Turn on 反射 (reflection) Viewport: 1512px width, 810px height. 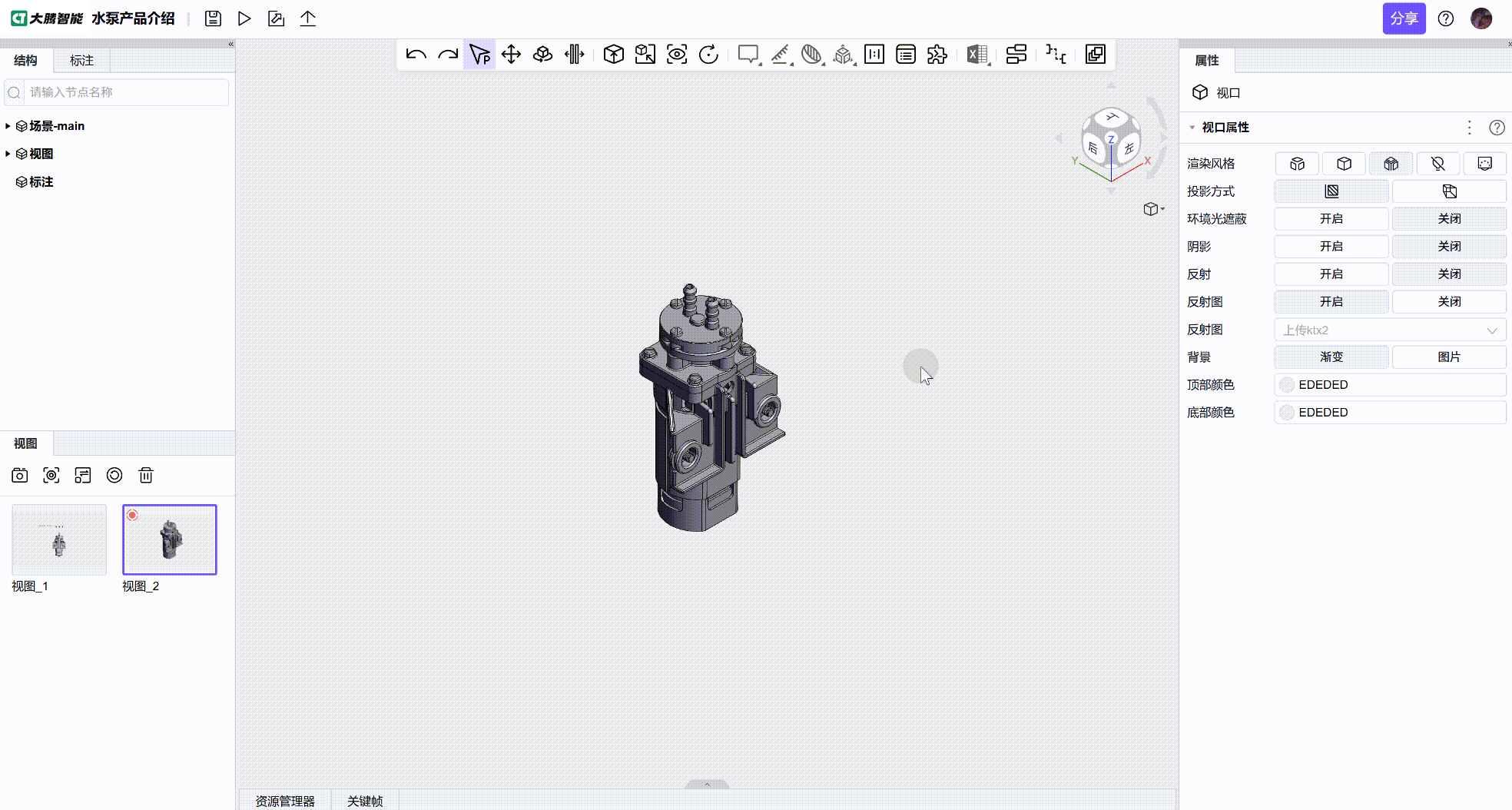(1331, 274)
